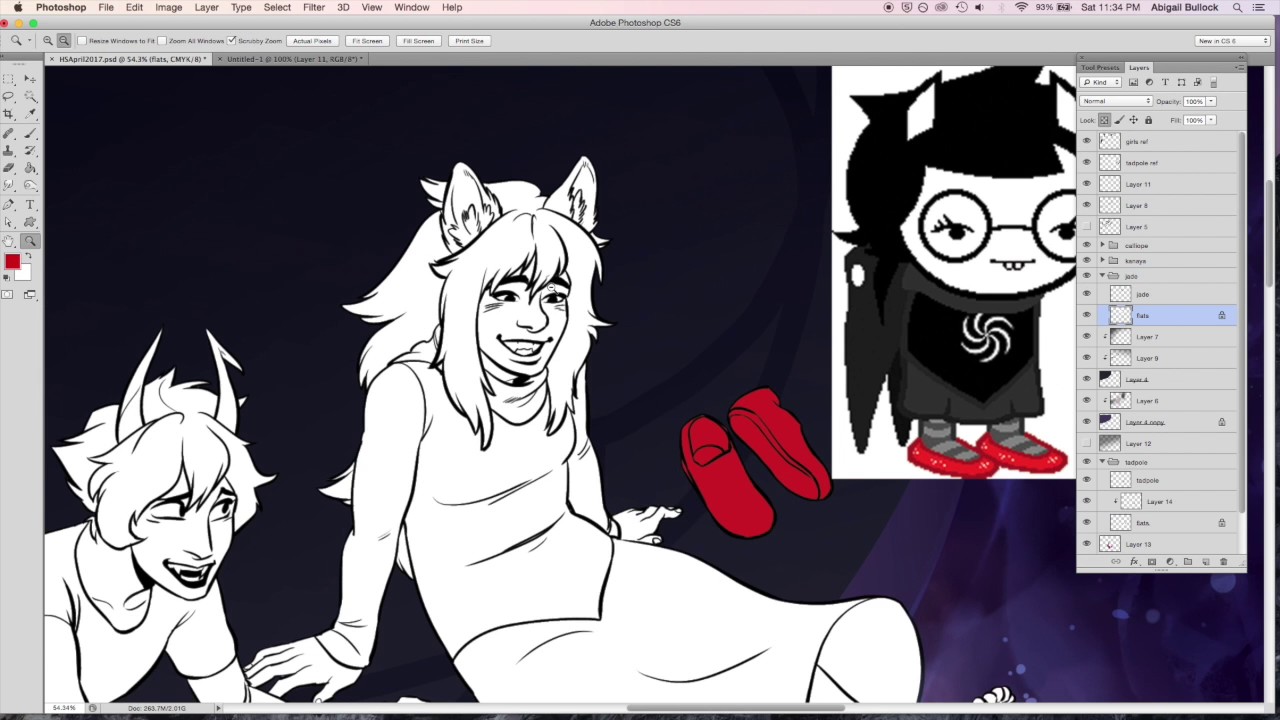
Task: Open the Select menu
Action: click(x=277, y=7)
